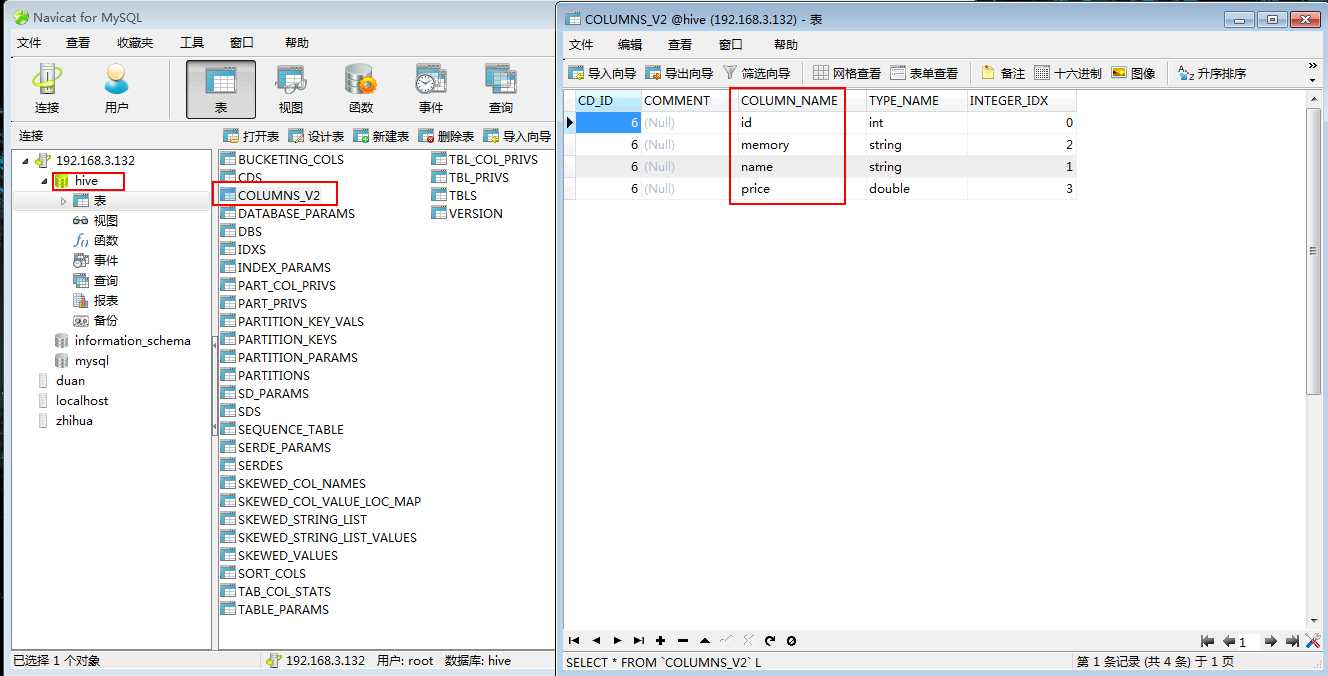Select 备份 node in the tree
The width and height of the screenshot is (1328, 676).
point(105,321)
